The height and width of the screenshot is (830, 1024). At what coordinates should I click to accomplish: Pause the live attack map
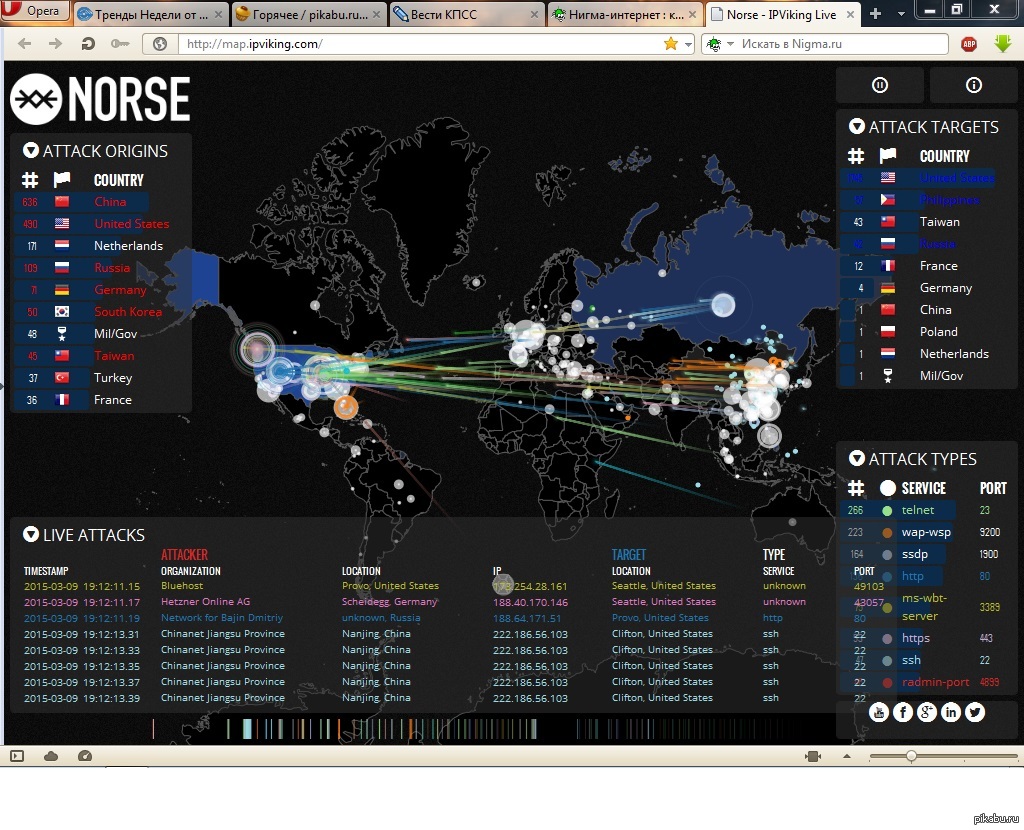(880, 86)
